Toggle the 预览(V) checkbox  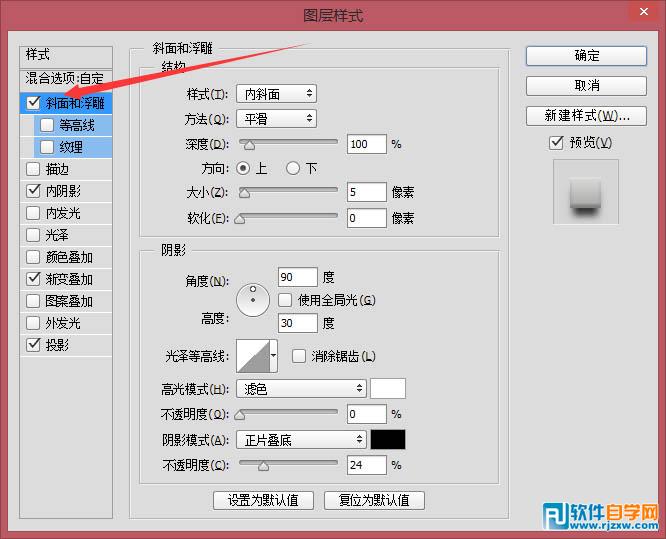(556, 143)
